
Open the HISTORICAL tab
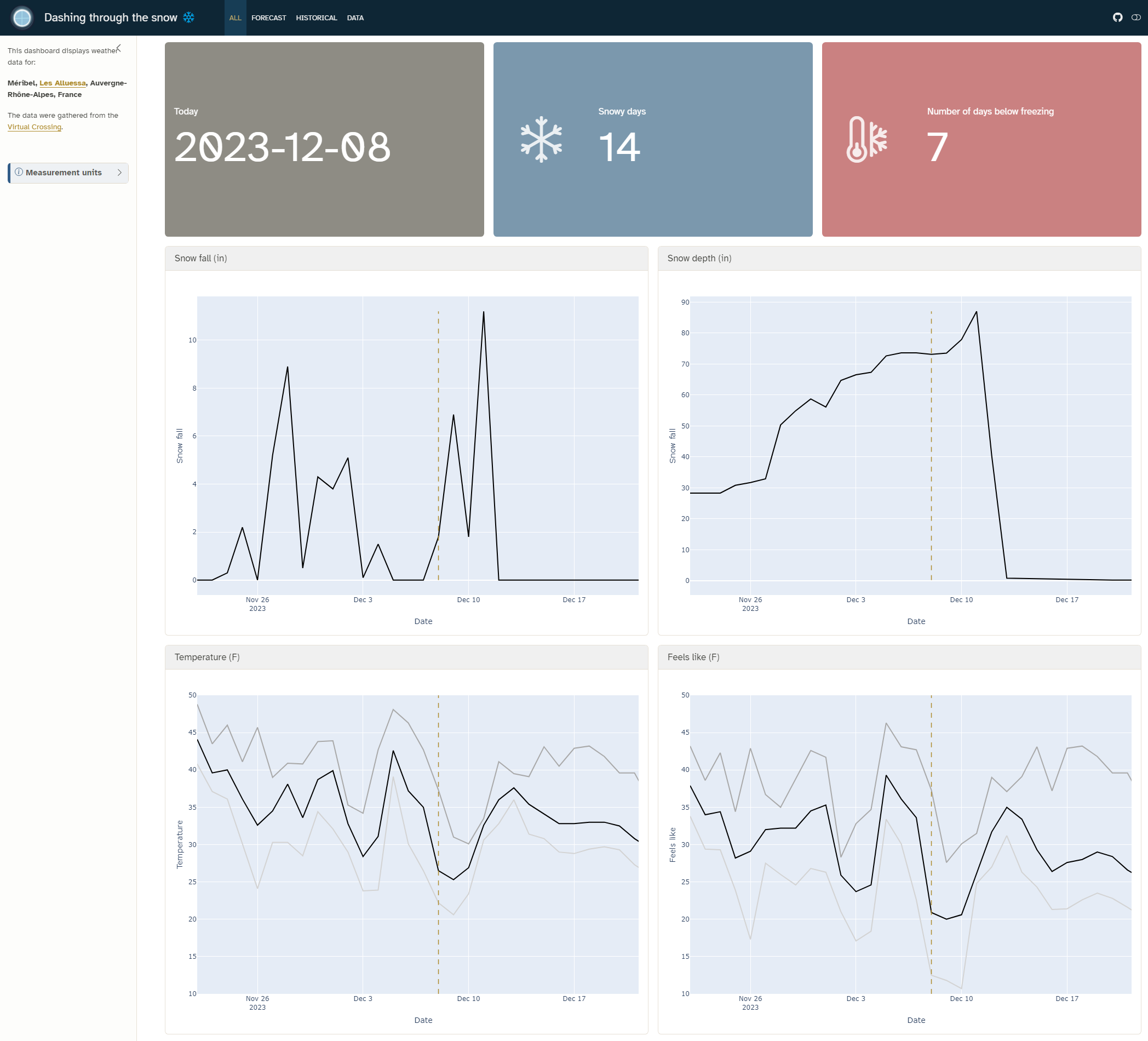[316, 18]
